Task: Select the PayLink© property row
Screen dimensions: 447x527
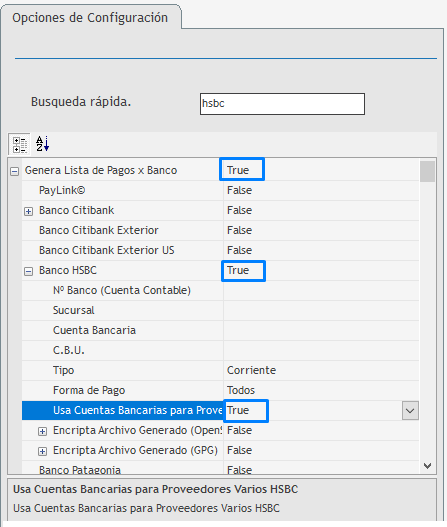Action: pyautogui.click(x=220, y=191)
